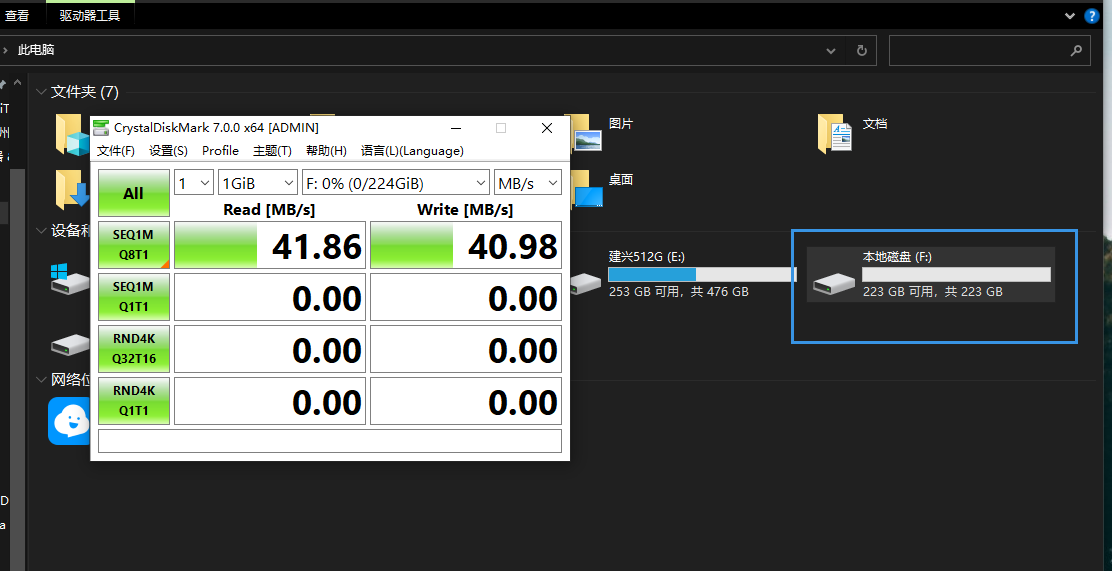Open the 文件(F) menu in CrystalDiskMark
The width and height of the screenshot is (1112, 571).
coord(116,151)
